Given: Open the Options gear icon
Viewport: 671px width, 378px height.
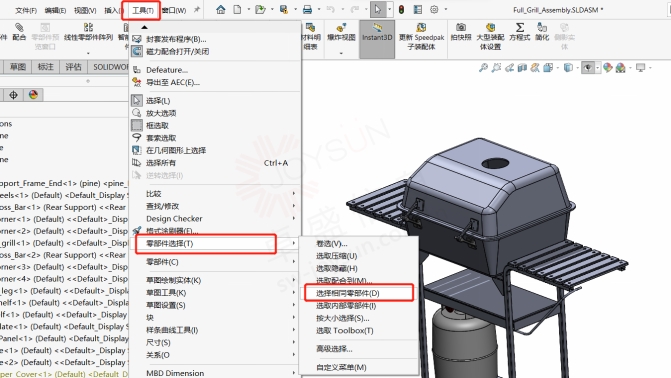Looking at the screenshot, I should (x=434, y=9).
